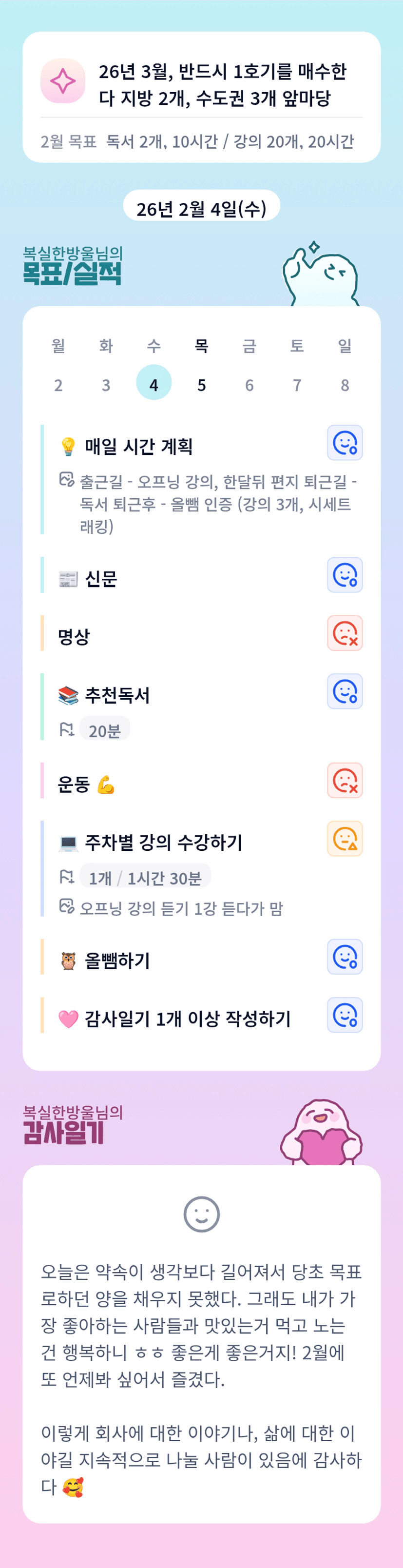Image resolution: width=403 pixels, height=1568 pixels.
Task: Click the 1개 / 1시간 30분 lecture tag
Action: (145, 878)
